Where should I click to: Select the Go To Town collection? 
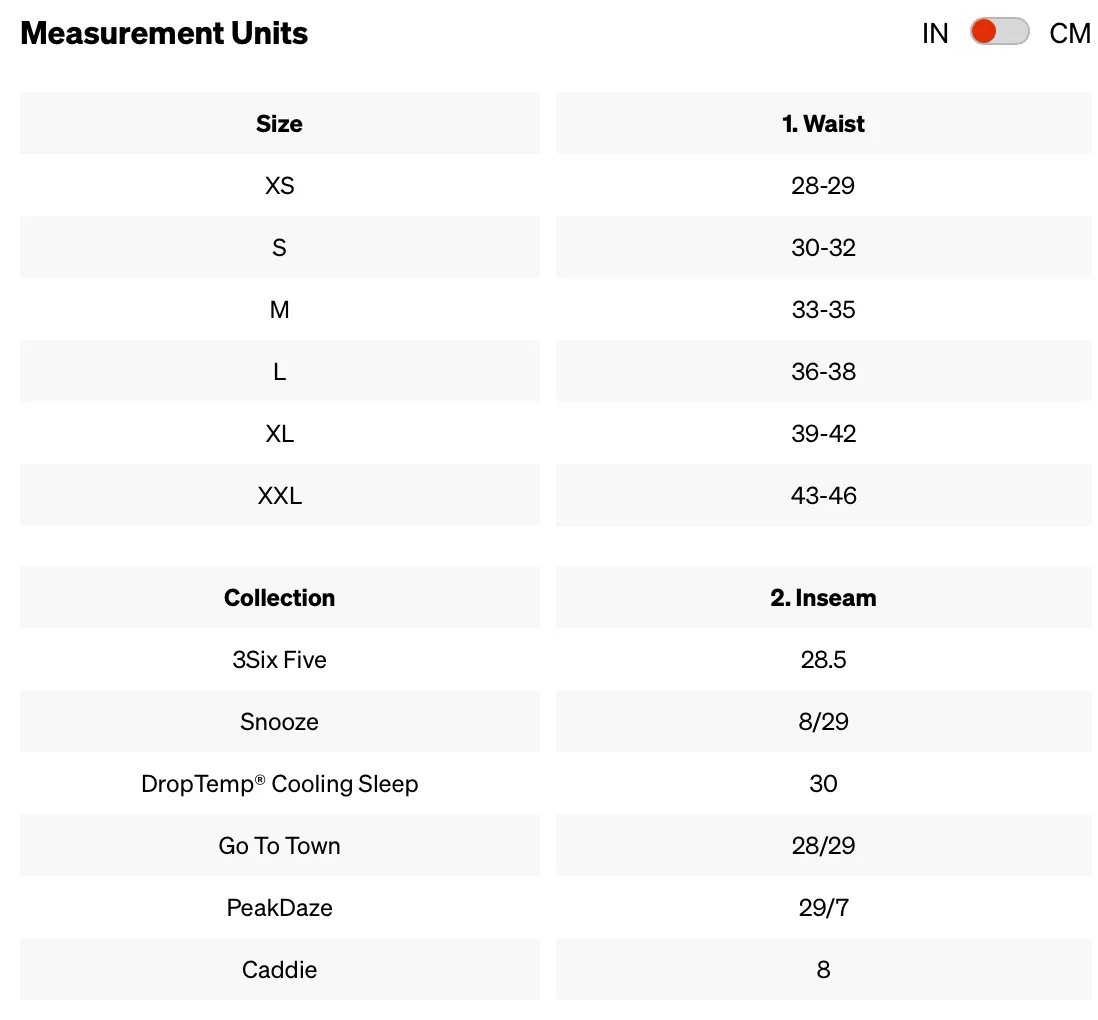pyautogui.click(x=279, y=846)
